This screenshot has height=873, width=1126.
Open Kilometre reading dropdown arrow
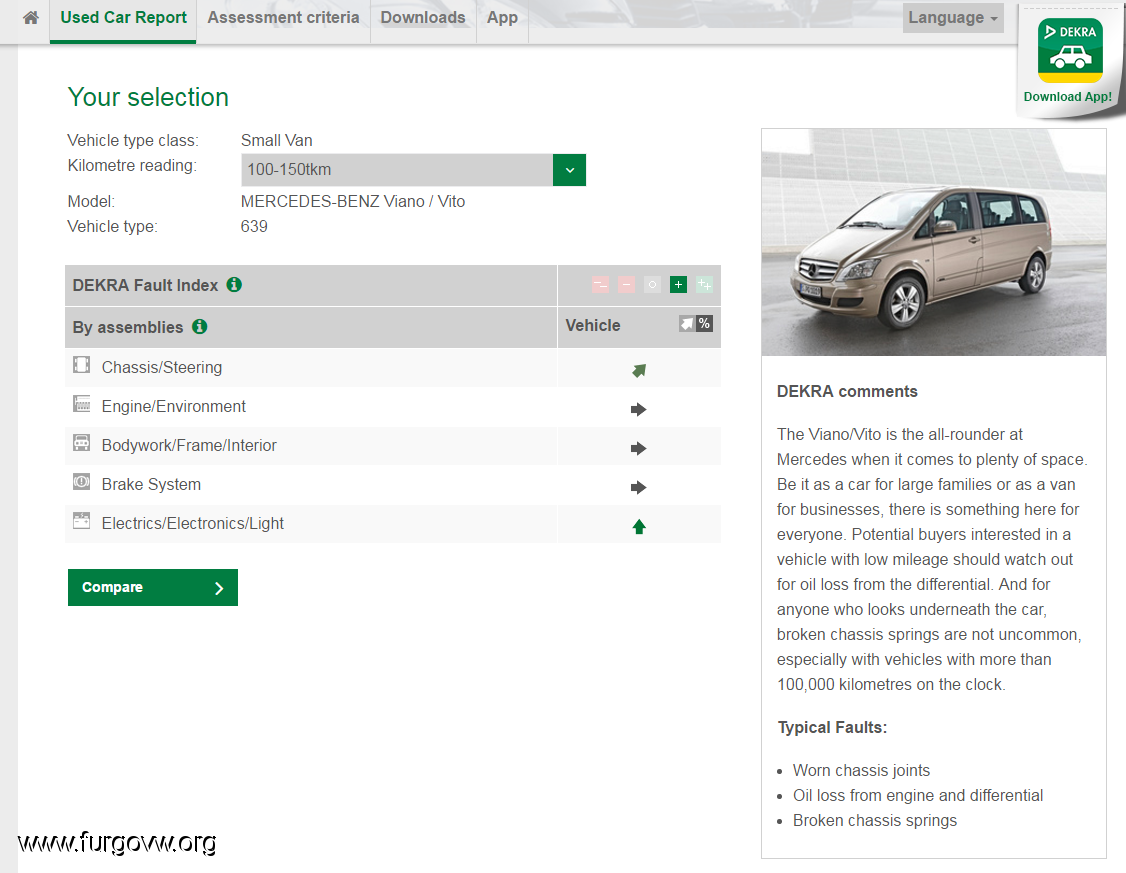point(569,170)
